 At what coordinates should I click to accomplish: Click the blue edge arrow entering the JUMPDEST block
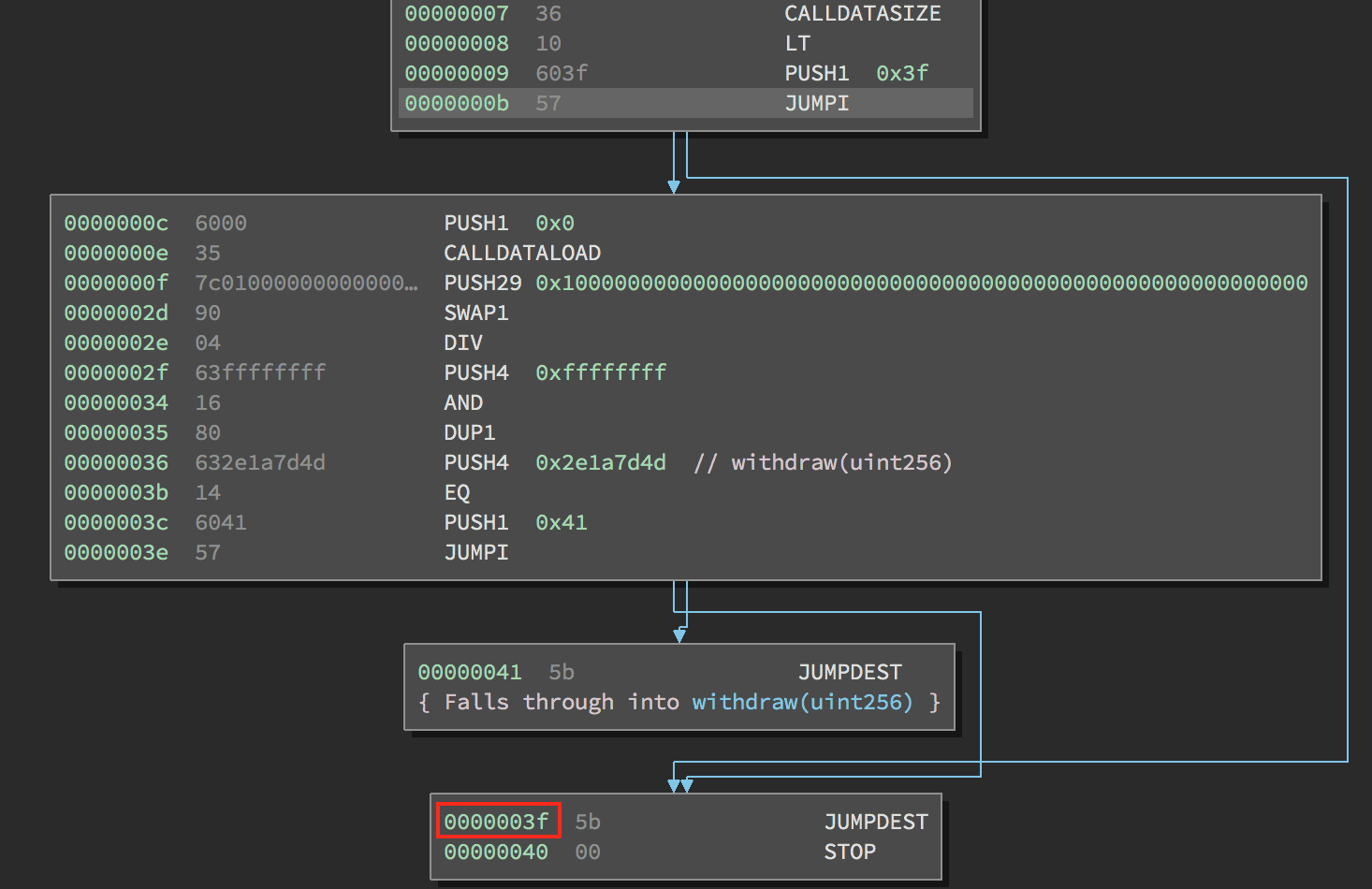pyautogui.click(x=679, y=634)
